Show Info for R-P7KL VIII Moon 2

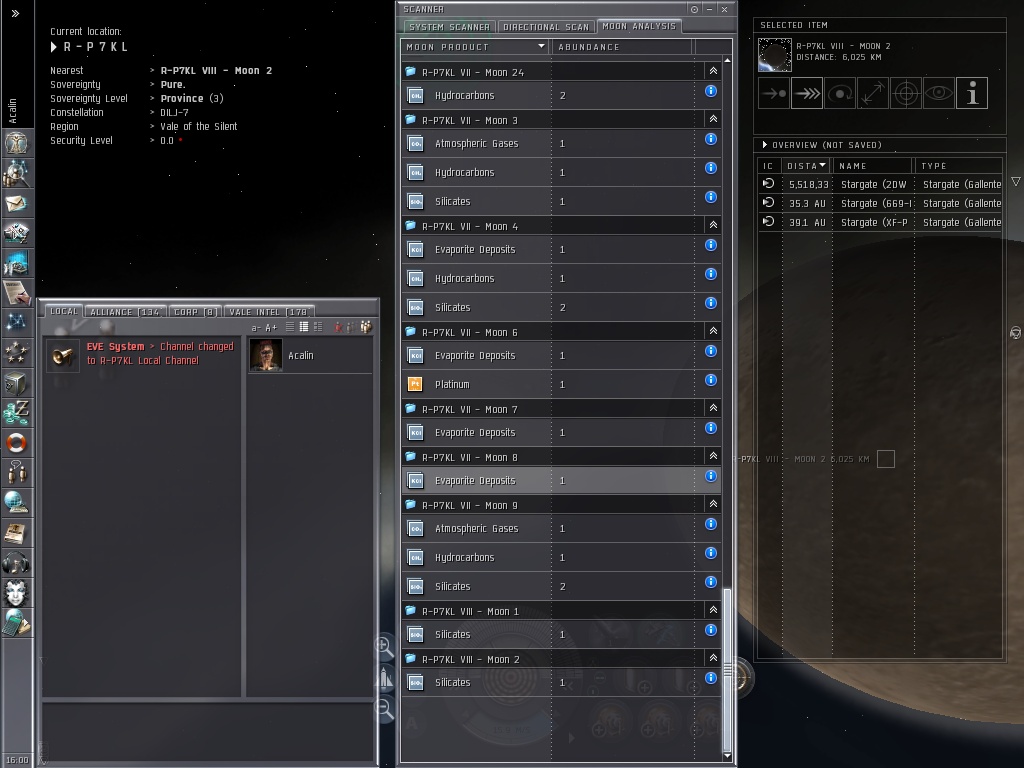click(972, 93)
